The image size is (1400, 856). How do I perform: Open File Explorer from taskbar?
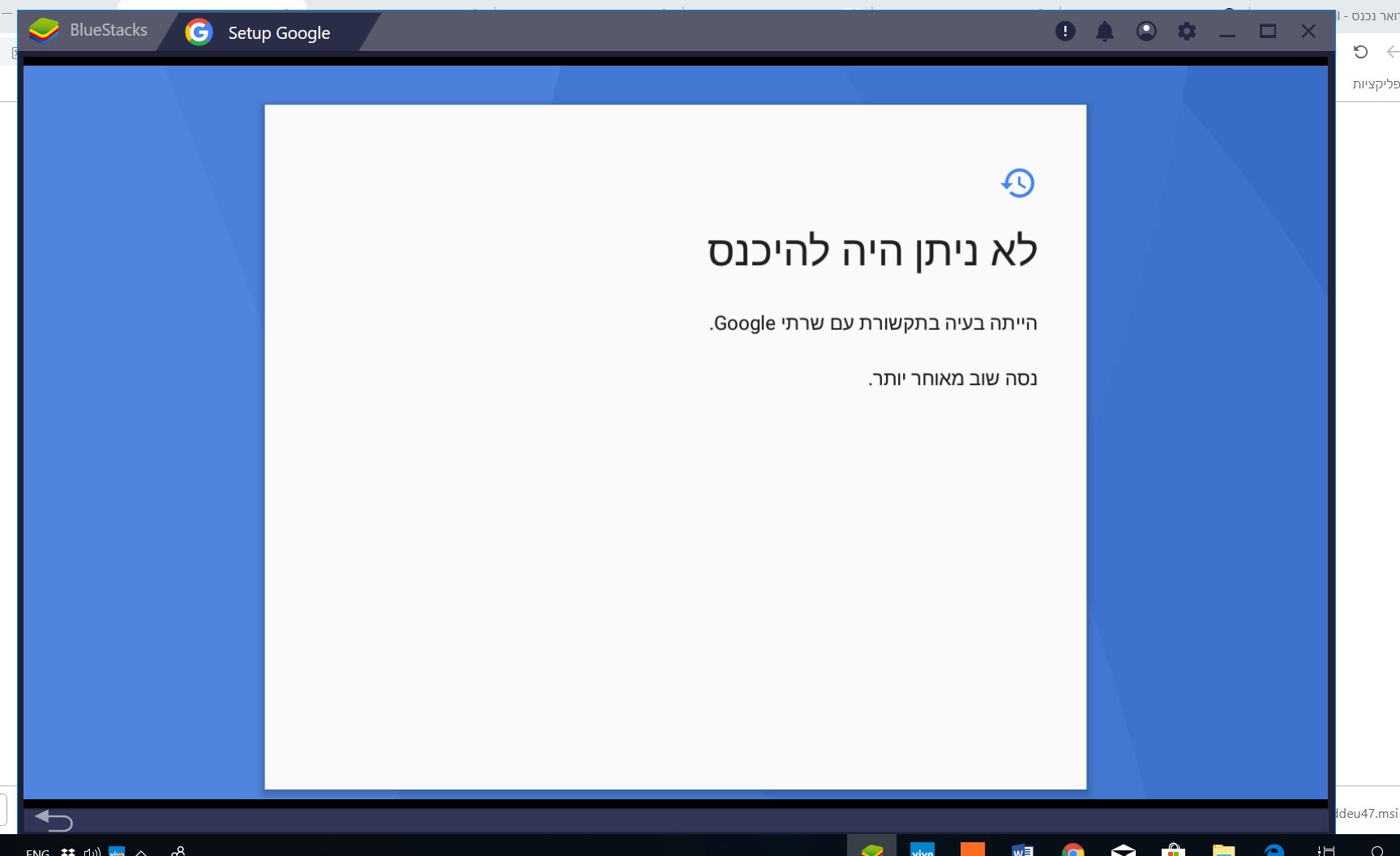[x=1223, y=850]
